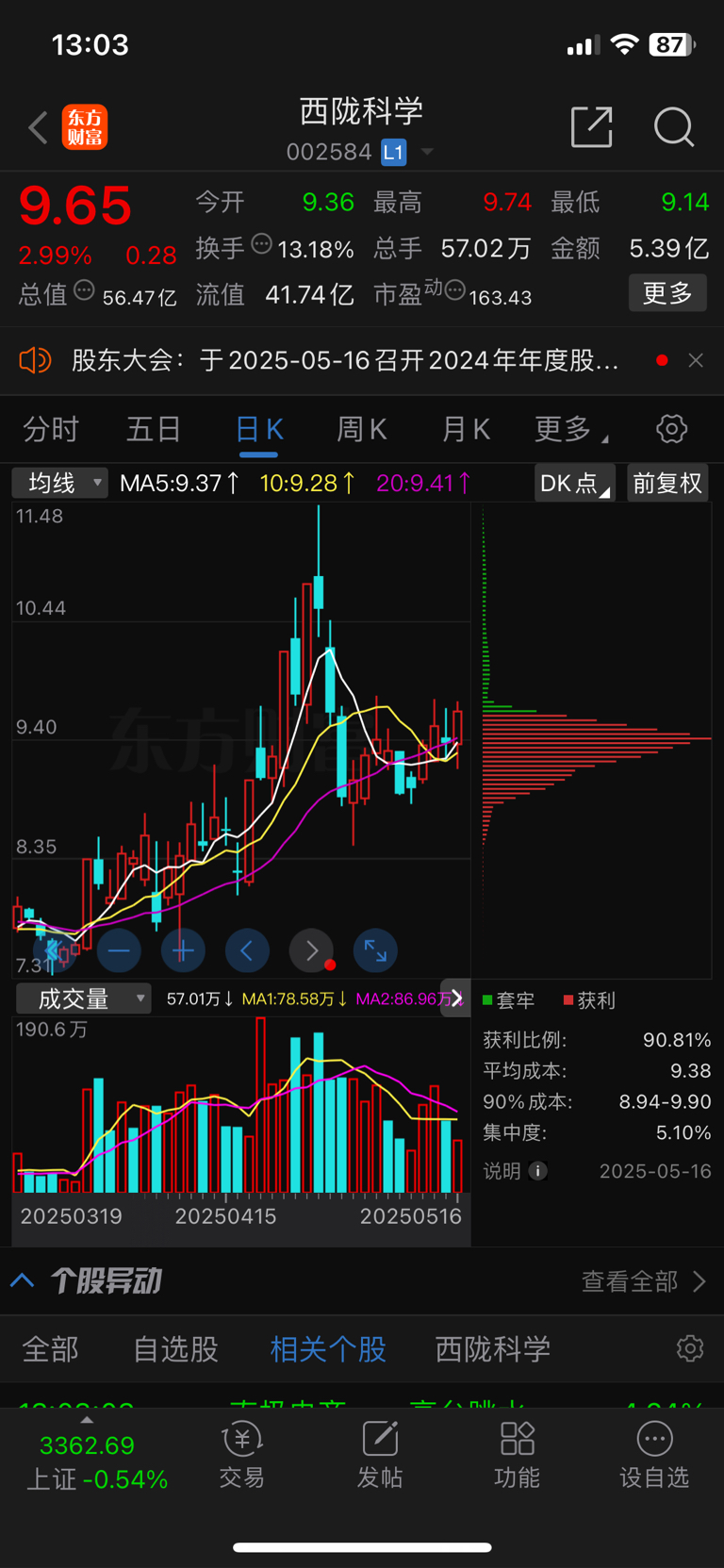Move chart left with the arrow button

(x=247, y=950)
